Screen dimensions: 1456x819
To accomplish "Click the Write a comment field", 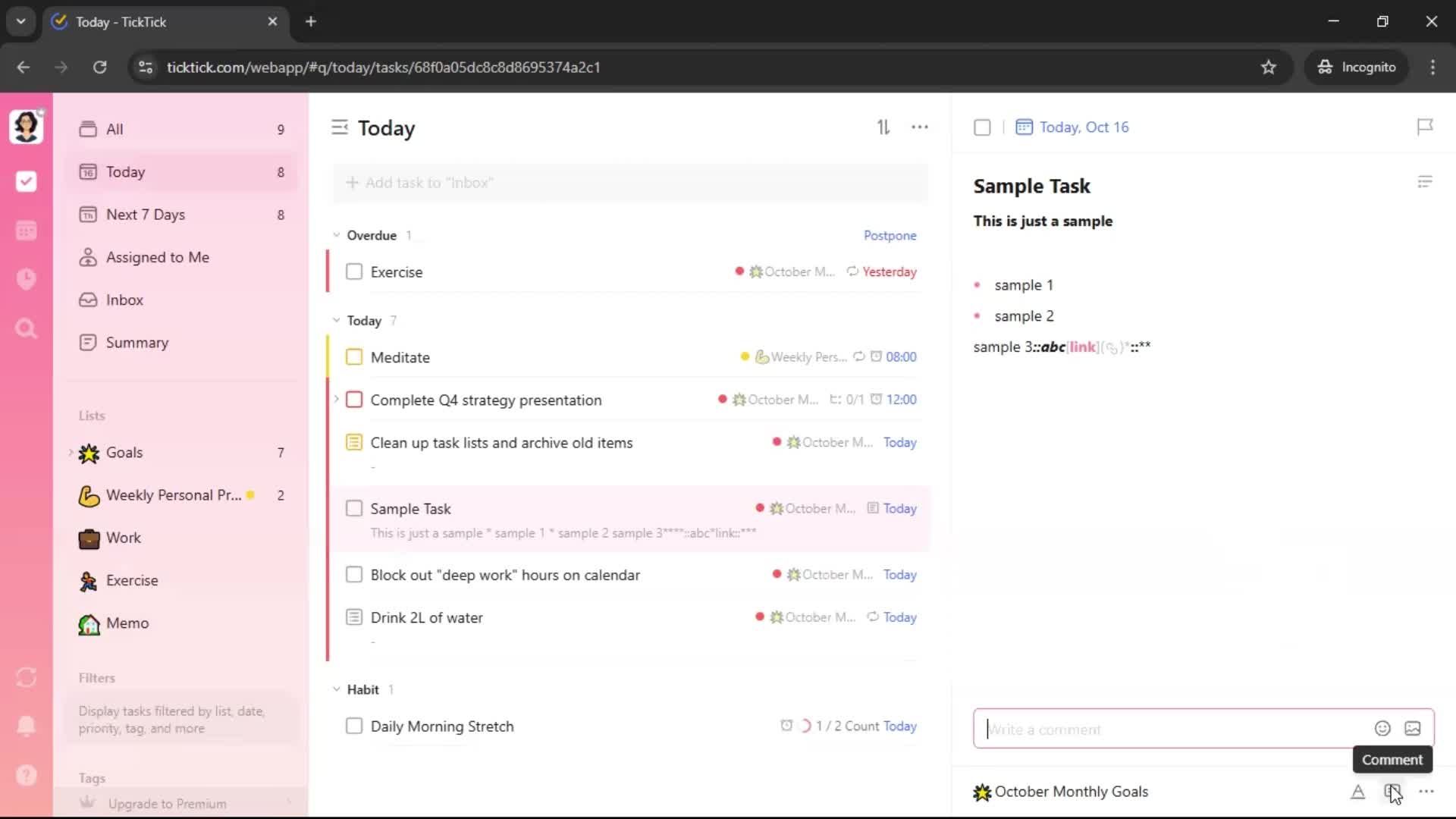I will 1168,730.
